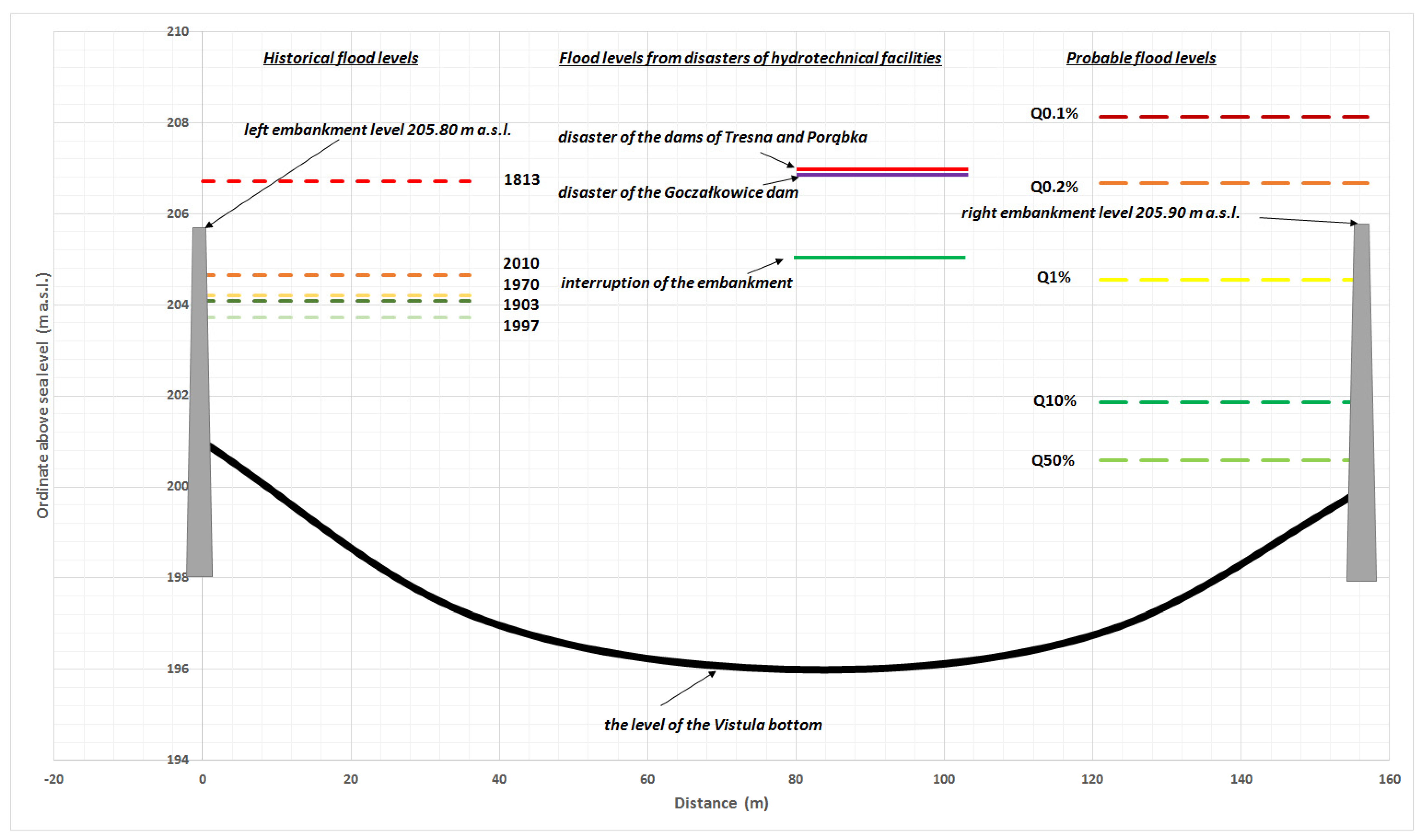Click the green 'interruption of the embankment' line
Viewport: 1423px width, 840px height.
tap(879, 257)
